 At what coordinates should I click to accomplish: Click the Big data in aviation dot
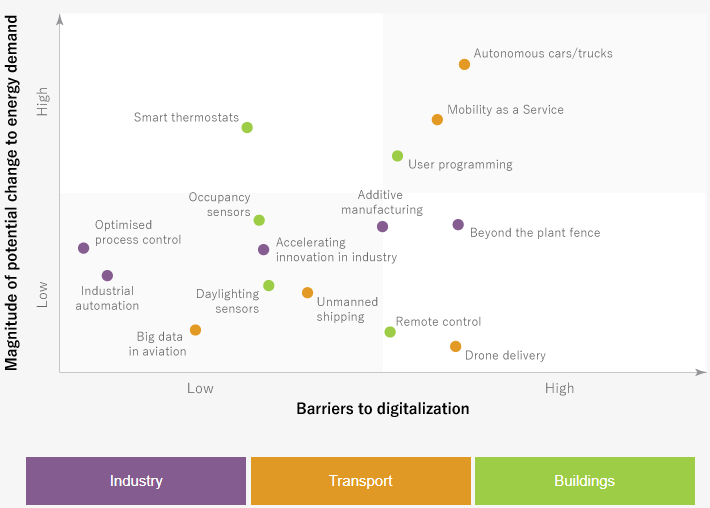coord(195,330)
